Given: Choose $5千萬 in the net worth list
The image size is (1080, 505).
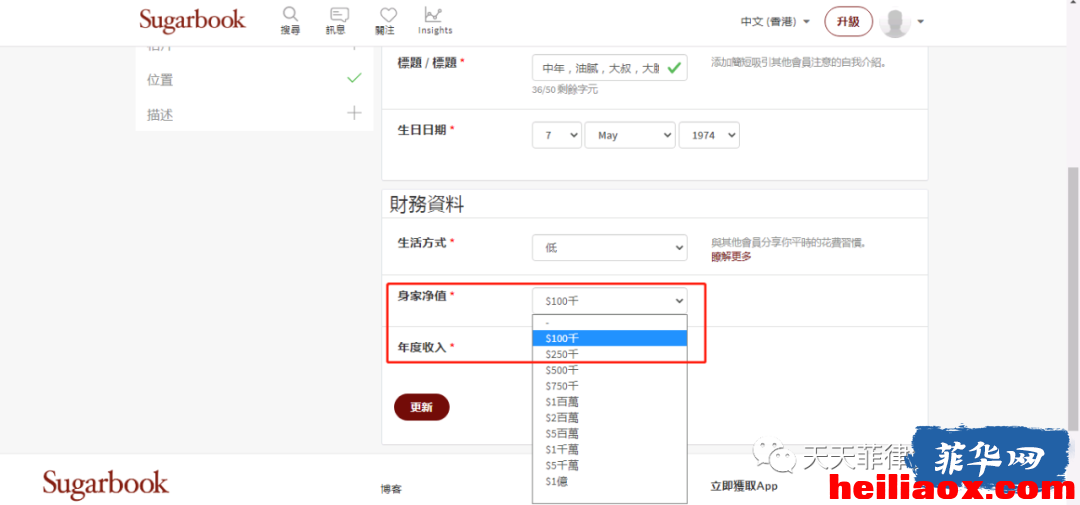Looking at the screenshot, I should click(x=610, y=465).
